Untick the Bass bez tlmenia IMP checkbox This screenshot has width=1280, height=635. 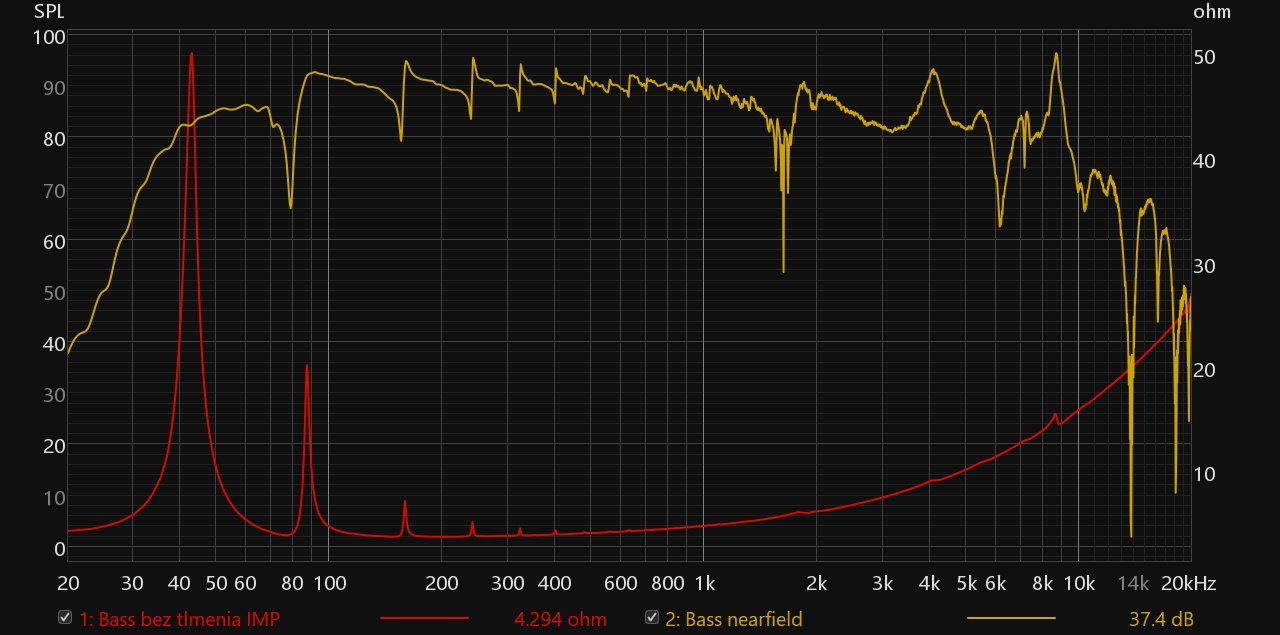65,618
